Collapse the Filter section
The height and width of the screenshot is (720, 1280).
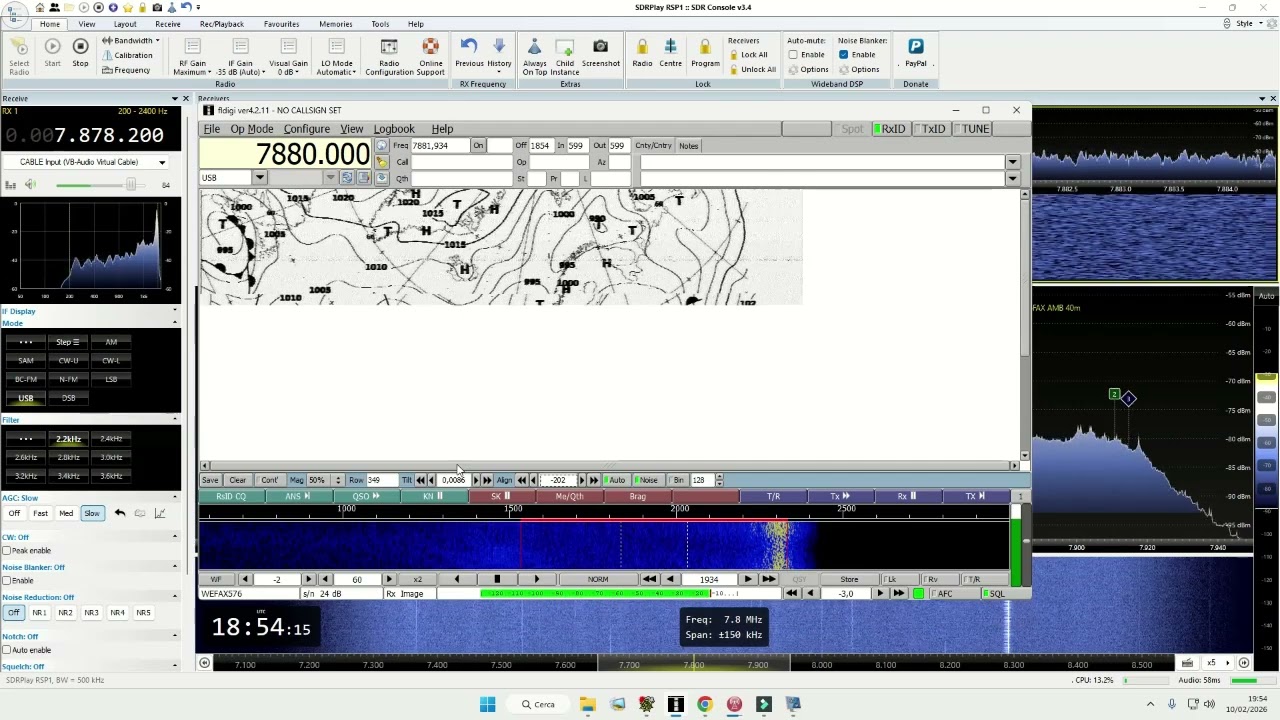click(175, 420)
